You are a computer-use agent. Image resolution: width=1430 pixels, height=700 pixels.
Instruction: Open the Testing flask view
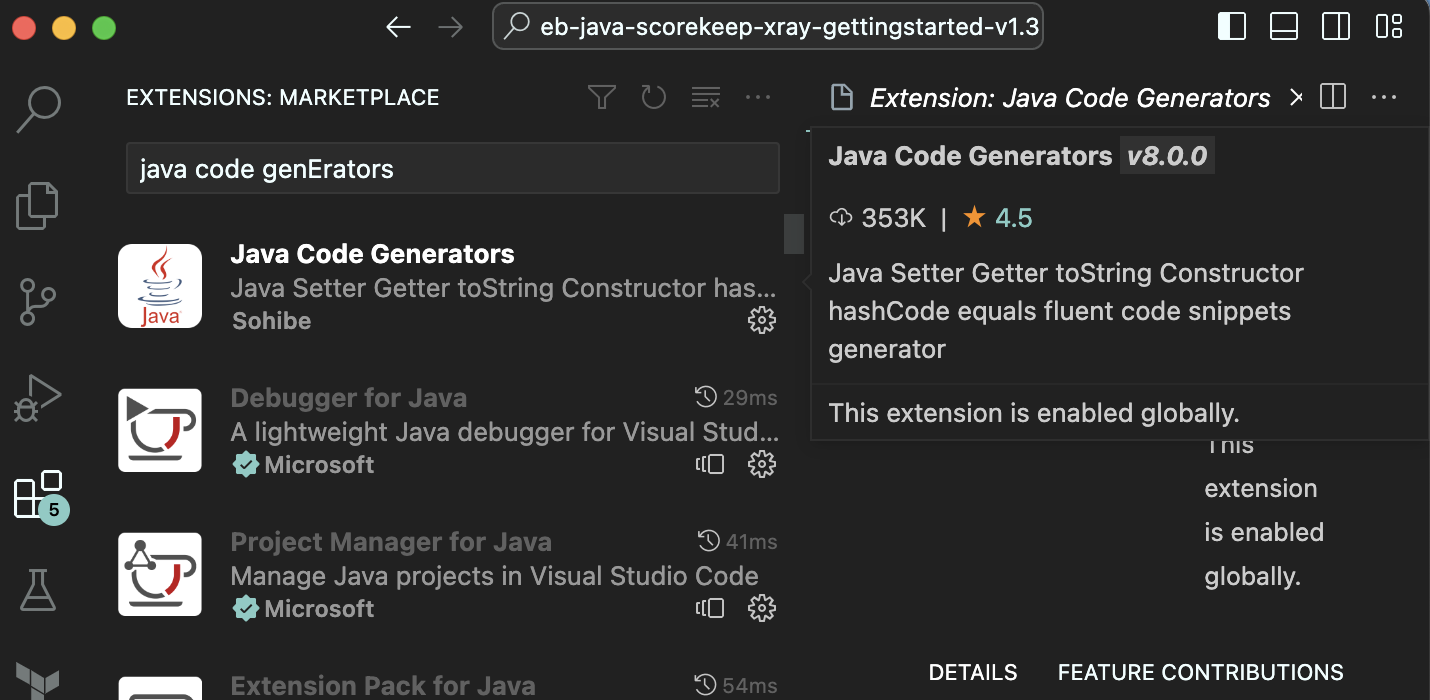pyautogui.click(x=38, y=590)
